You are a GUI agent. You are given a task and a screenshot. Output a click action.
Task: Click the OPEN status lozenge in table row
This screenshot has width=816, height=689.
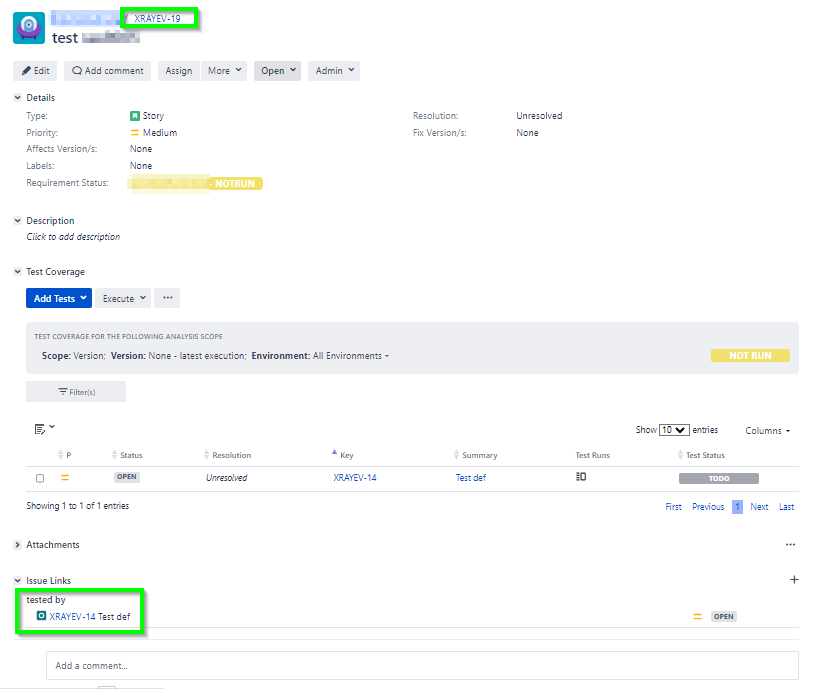127,477
